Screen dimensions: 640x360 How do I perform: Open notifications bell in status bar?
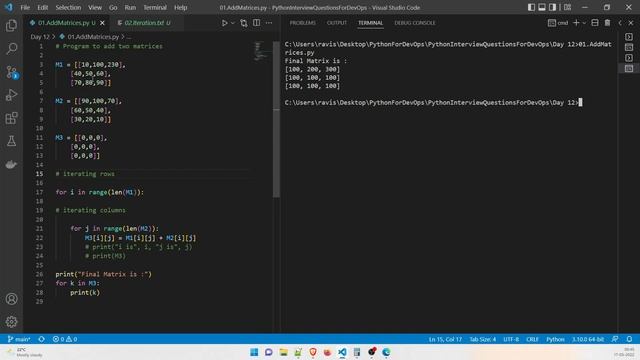[629, 339]
